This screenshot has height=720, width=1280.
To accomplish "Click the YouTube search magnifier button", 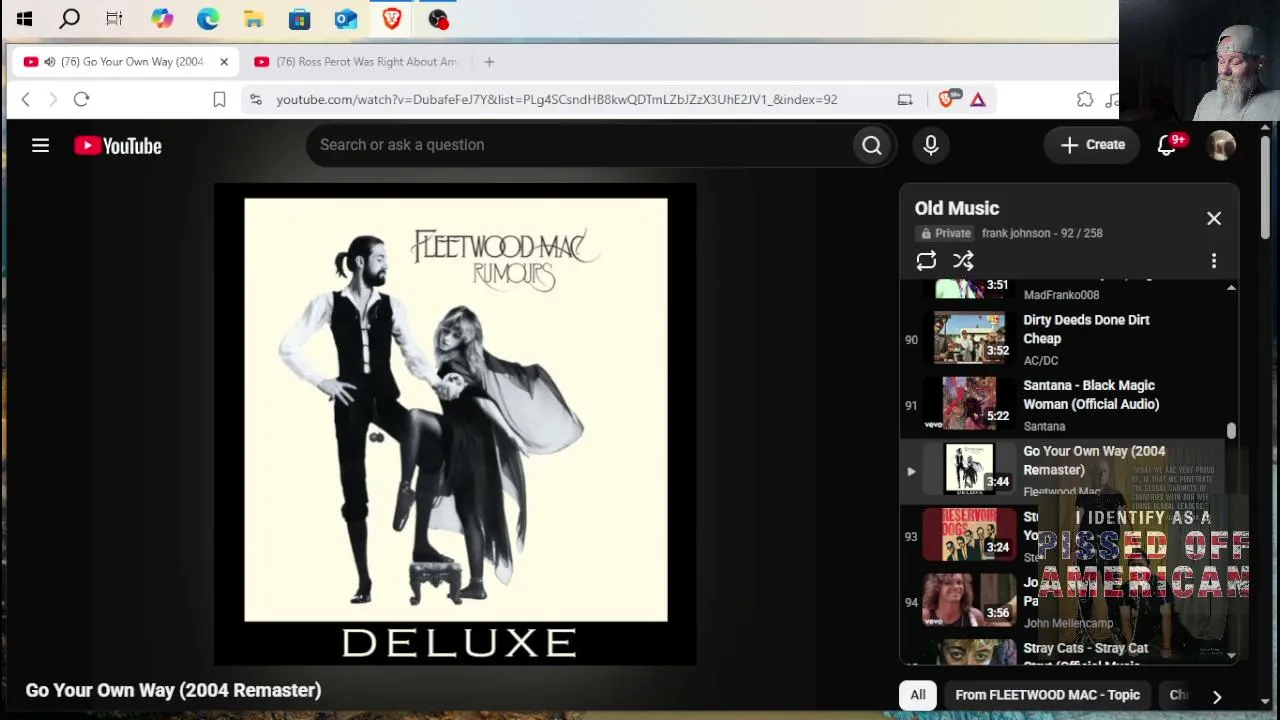I will point(872,146).
